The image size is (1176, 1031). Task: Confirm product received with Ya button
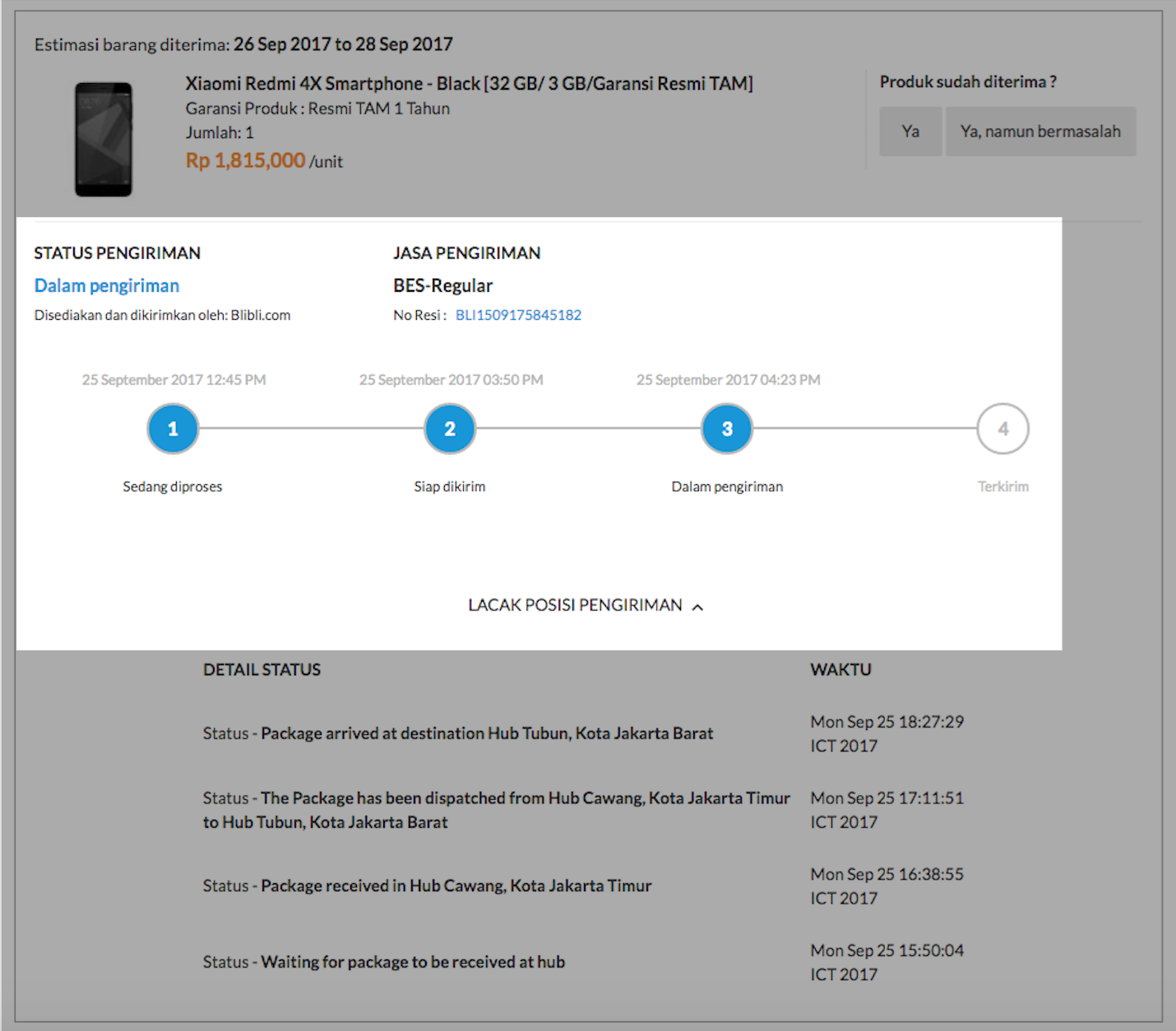pyautogui.click(x=910, y=132)
